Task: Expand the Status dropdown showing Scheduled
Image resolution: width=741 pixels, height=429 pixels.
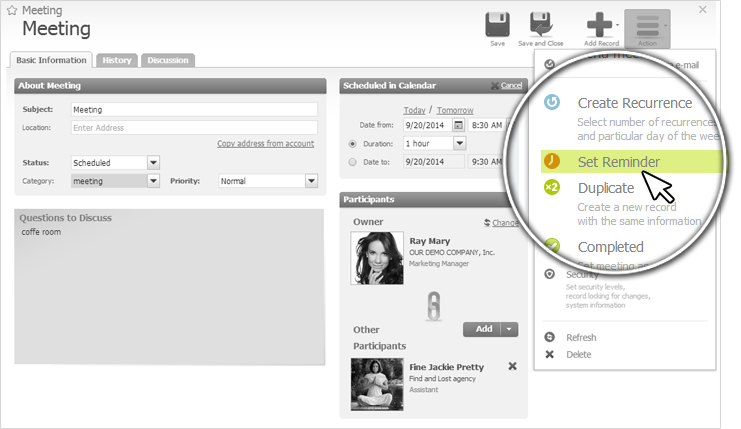Action: pyautogui.click(x=153, y=163)
